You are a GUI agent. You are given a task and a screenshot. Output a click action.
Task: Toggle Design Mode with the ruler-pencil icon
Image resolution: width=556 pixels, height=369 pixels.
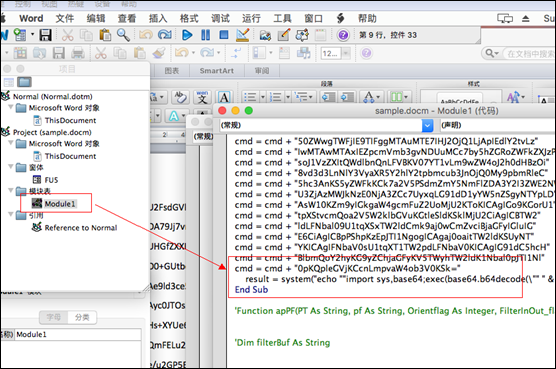coord(243,35)
